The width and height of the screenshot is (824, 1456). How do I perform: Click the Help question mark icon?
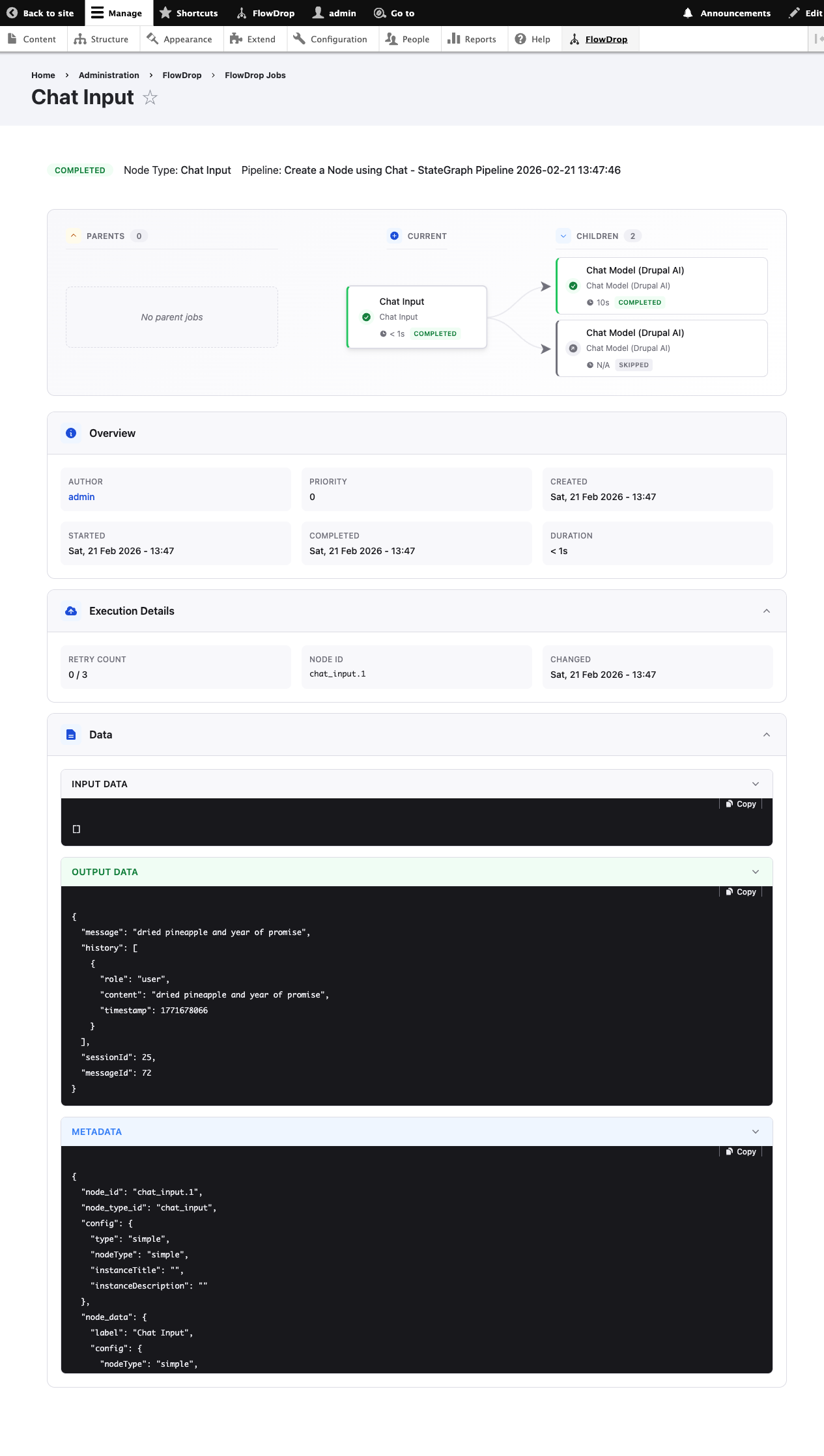tap(520, 39)
